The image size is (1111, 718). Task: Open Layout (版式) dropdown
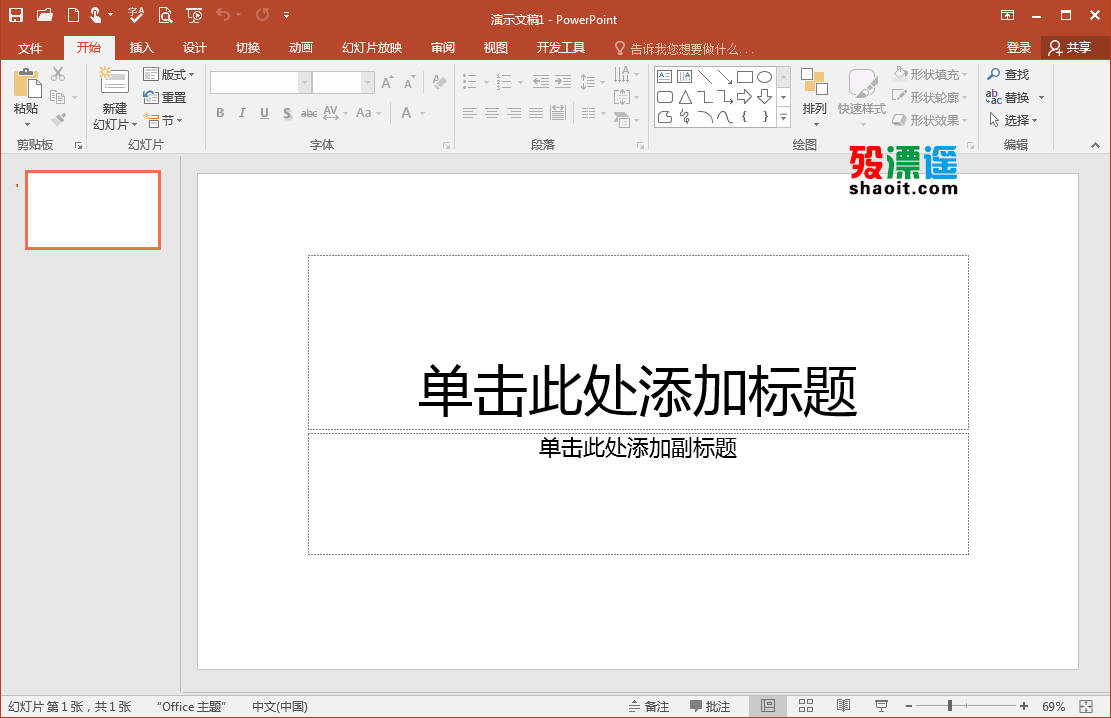[169, 74]
